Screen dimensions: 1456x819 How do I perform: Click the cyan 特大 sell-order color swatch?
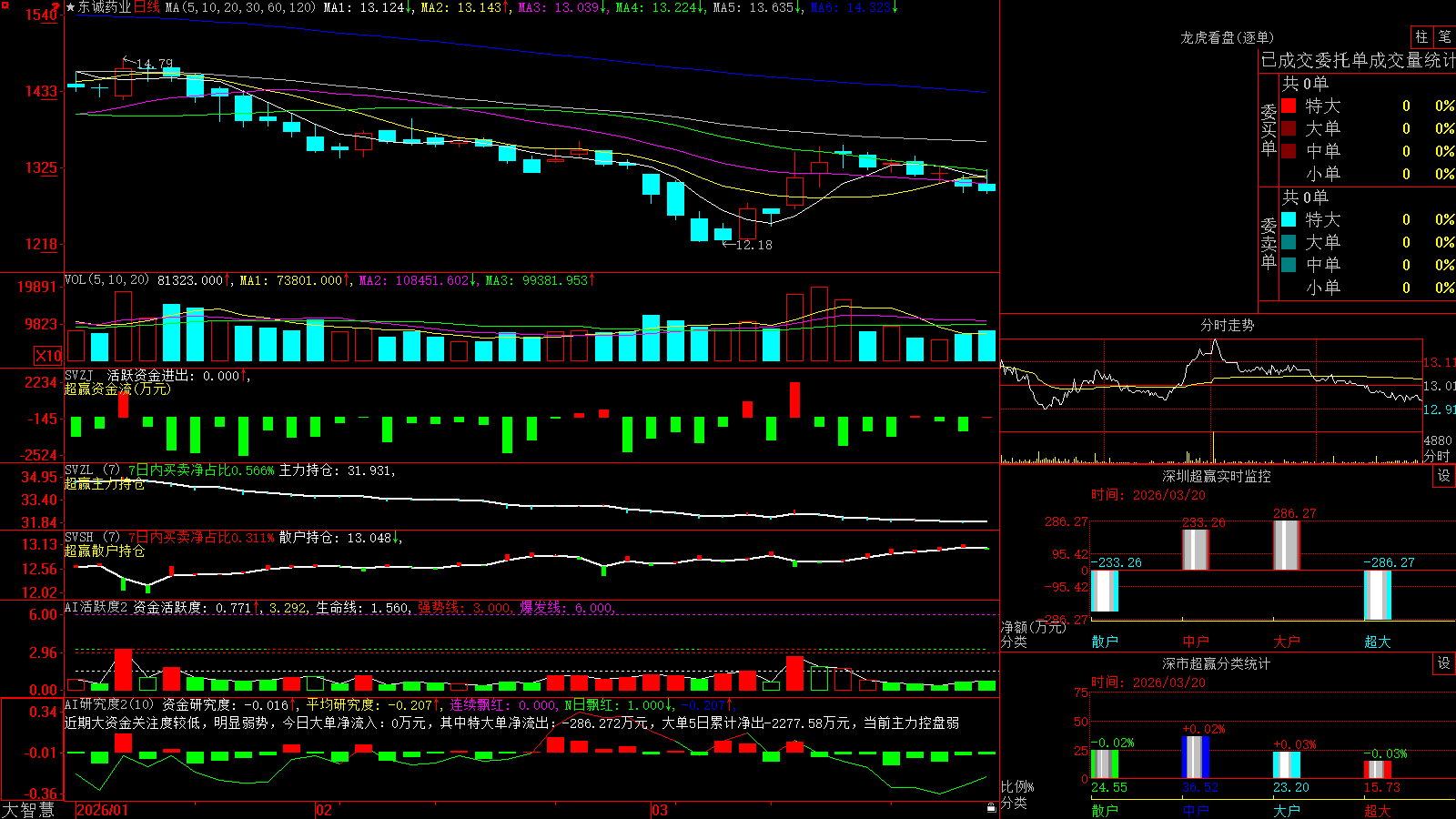click(x=1289, y=219)
